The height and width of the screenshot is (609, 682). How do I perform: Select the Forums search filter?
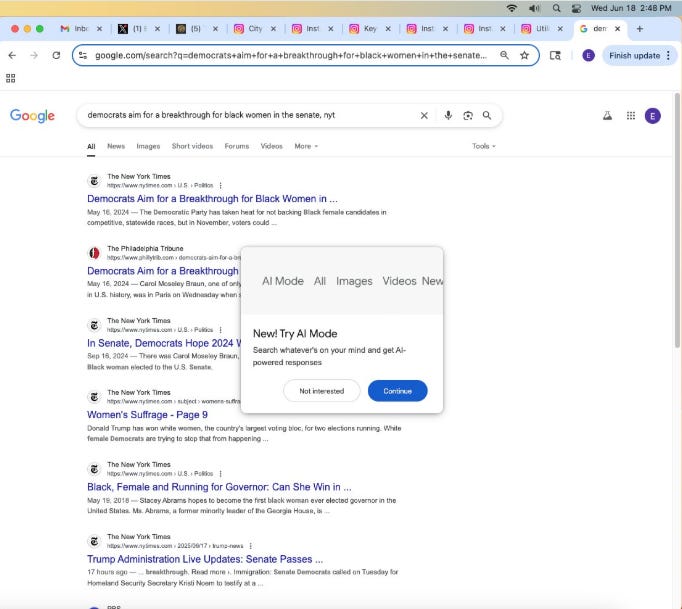237,146
